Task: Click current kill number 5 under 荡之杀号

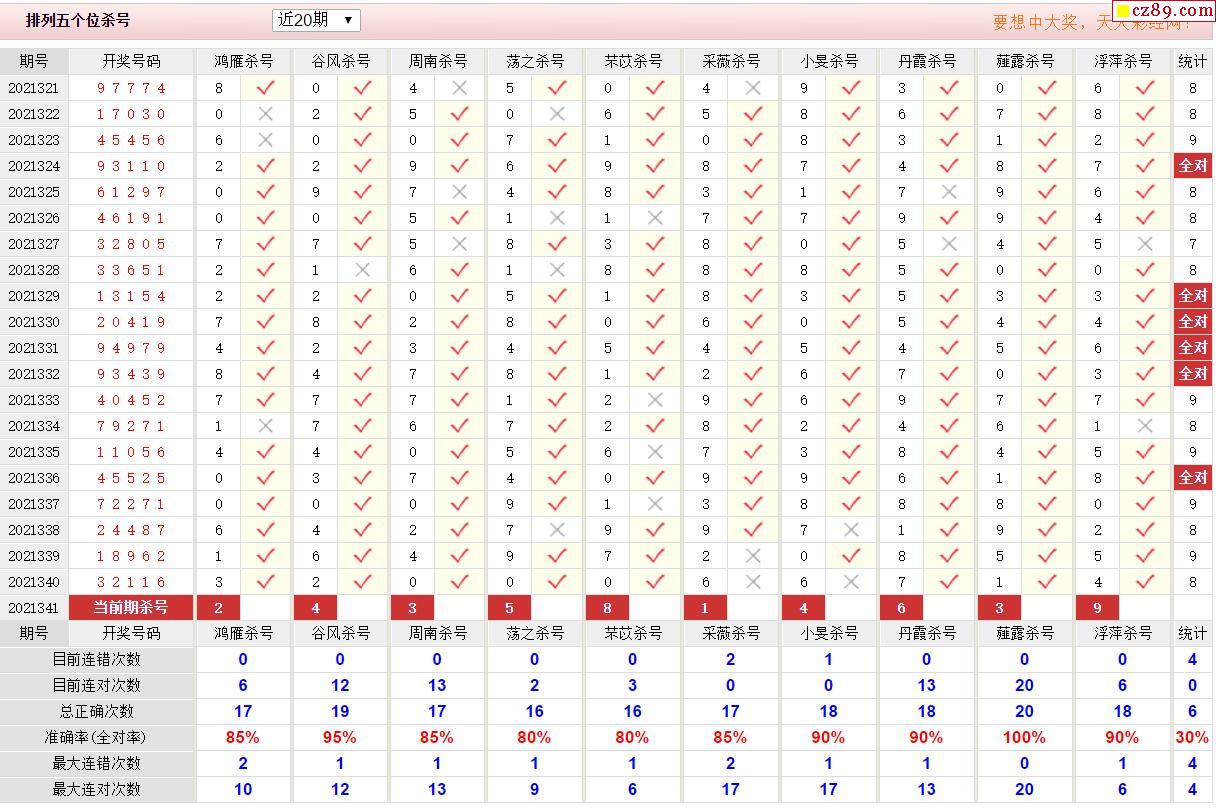Action: [510, 608]
